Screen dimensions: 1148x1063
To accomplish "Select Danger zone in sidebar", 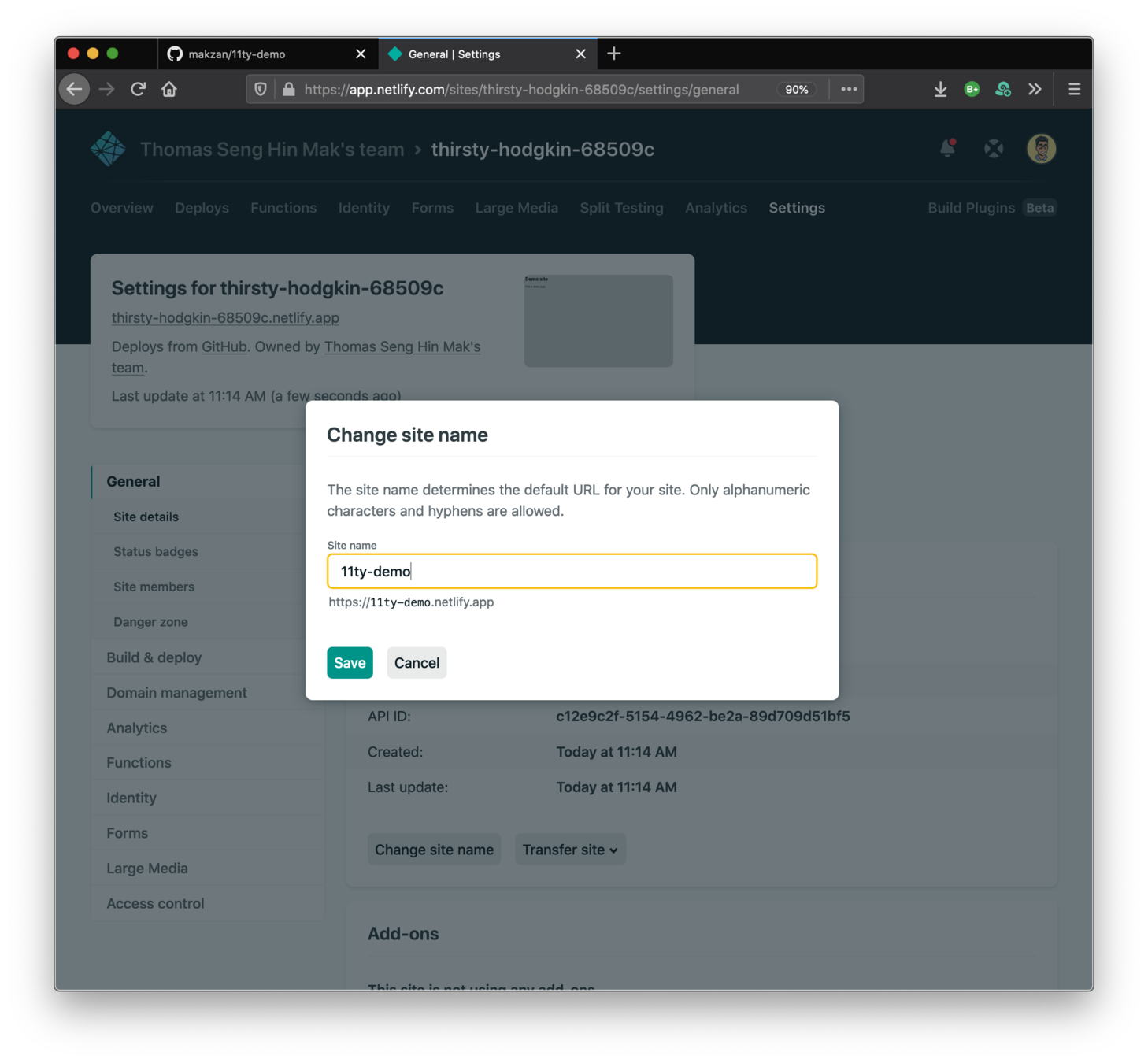I will pos(150,622).
